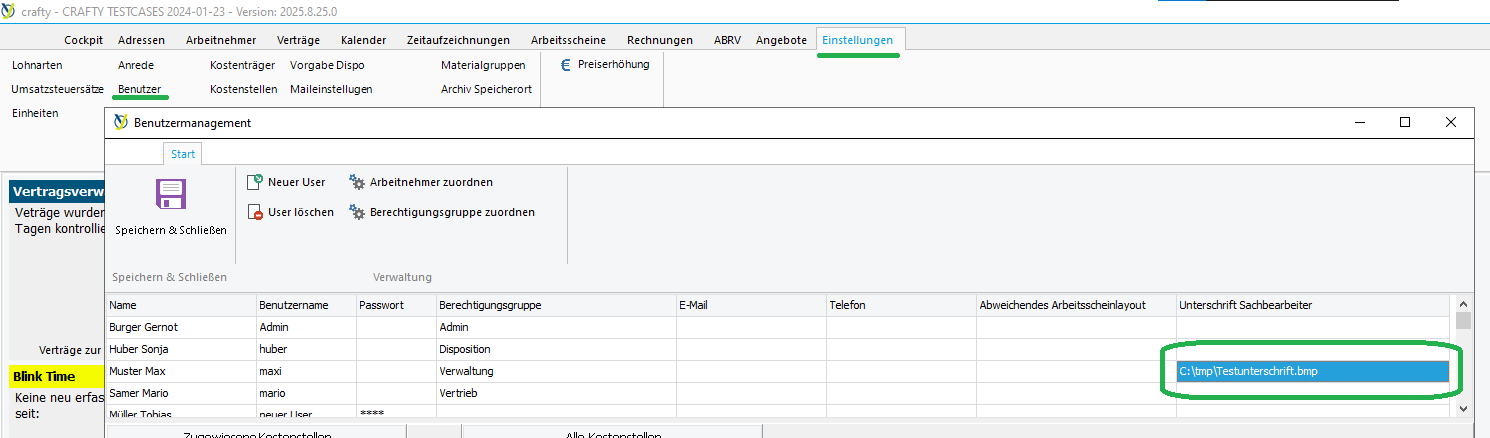Viewport: 1490px width, 438px height.
Task: Maximize the Benutzermanagement window
Action: [x=1405, y=122]
